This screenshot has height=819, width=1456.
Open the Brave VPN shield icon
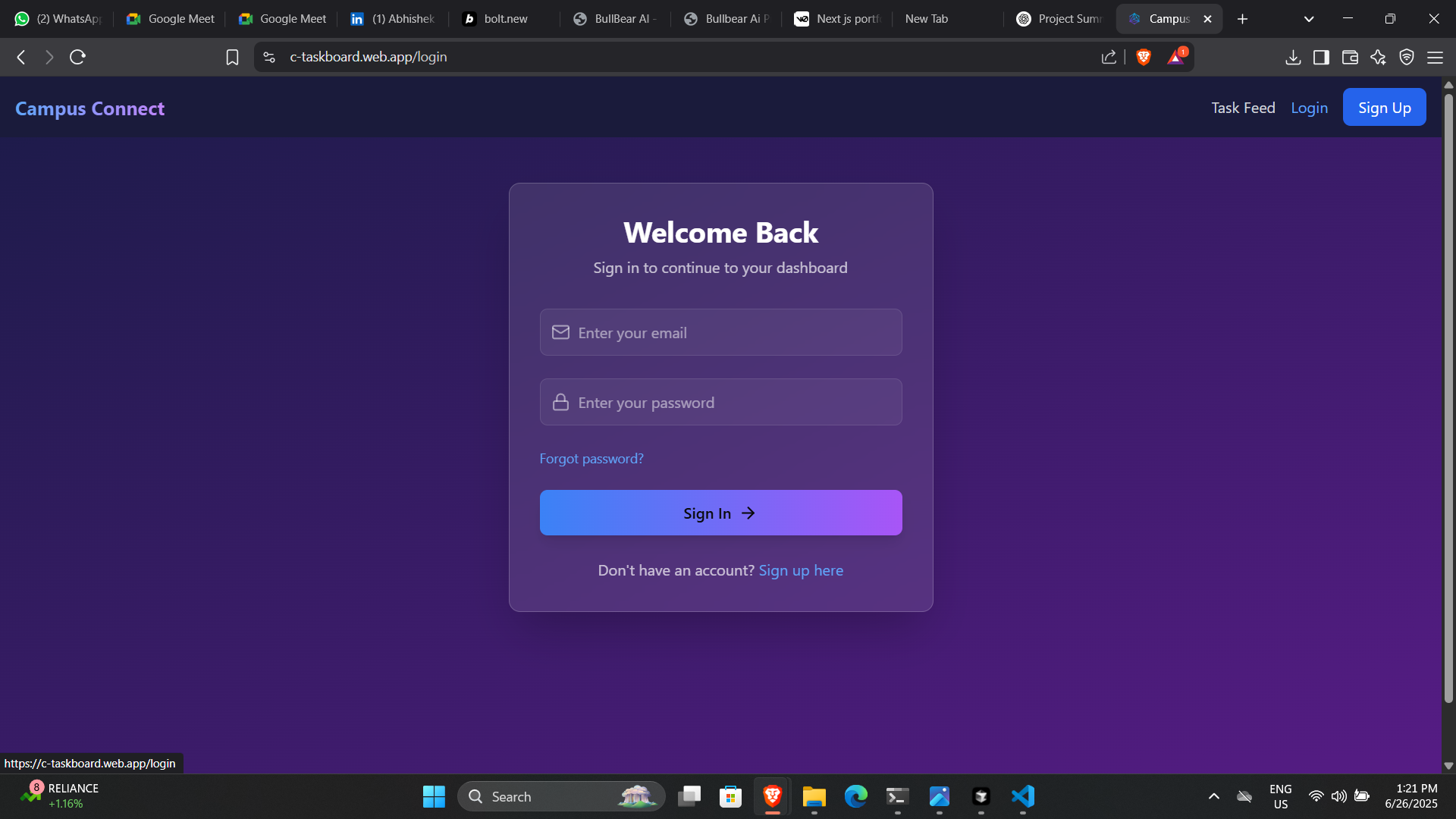pos(1407,57)
